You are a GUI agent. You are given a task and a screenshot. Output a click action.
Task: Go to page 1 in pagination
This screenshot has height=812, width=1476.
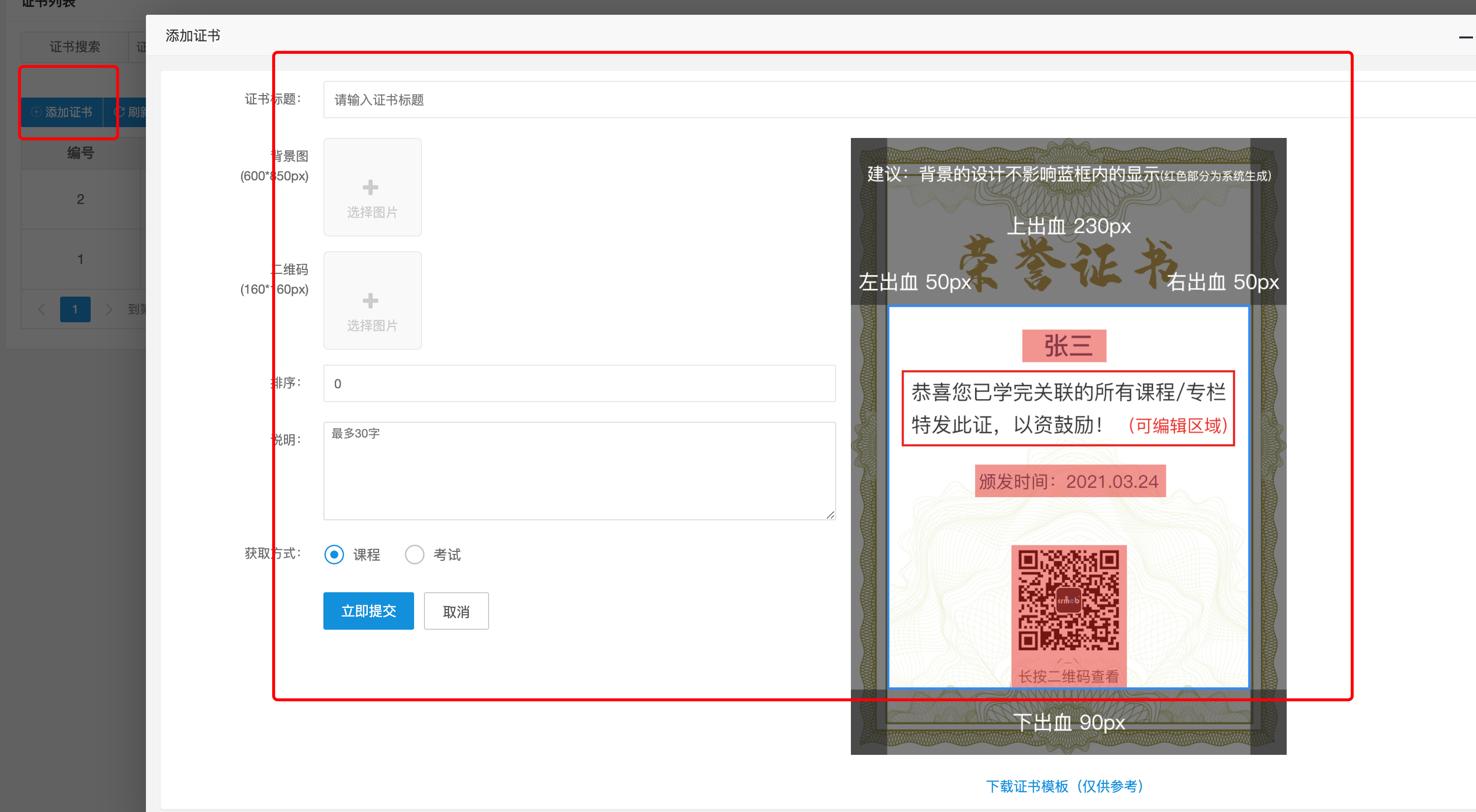pyautogui.click(x=75, y=309)
